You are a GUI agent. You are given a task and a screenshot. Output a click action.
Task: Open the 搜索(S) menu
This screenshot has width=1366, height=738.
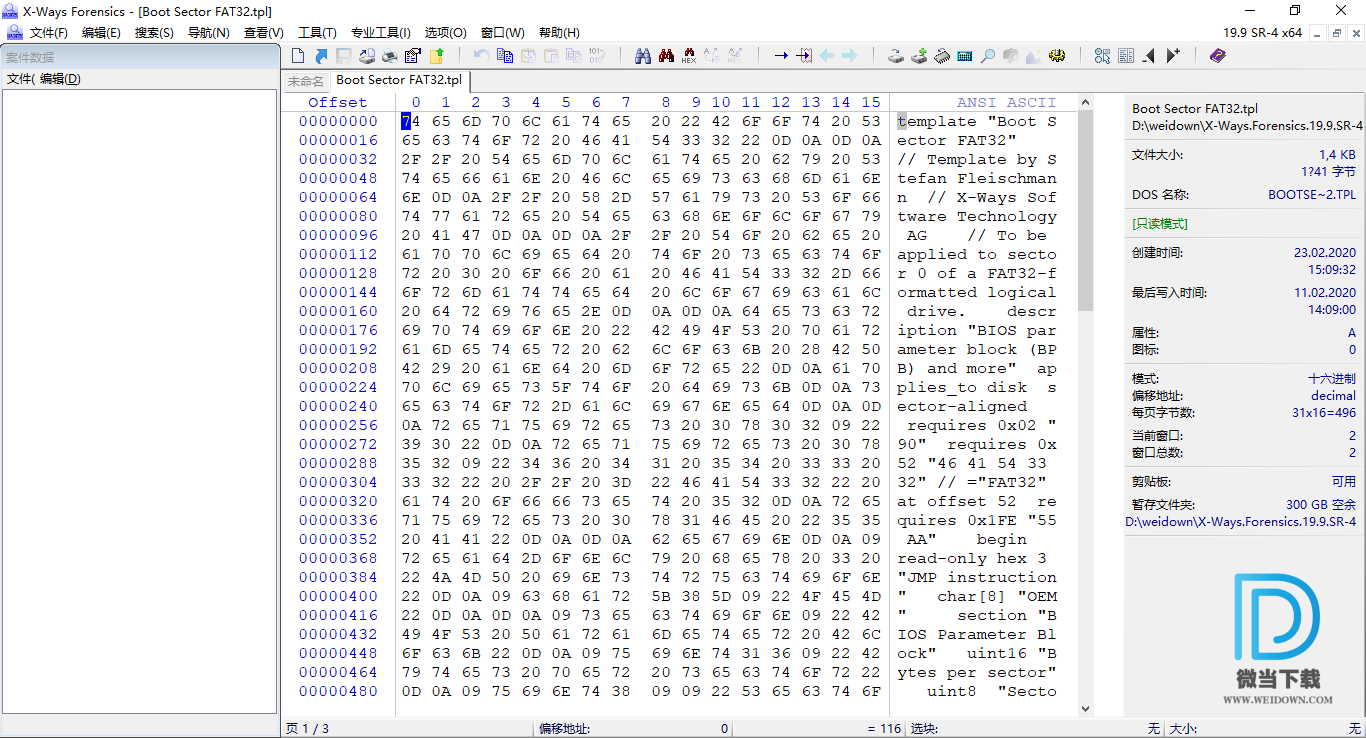click(154, 33)
